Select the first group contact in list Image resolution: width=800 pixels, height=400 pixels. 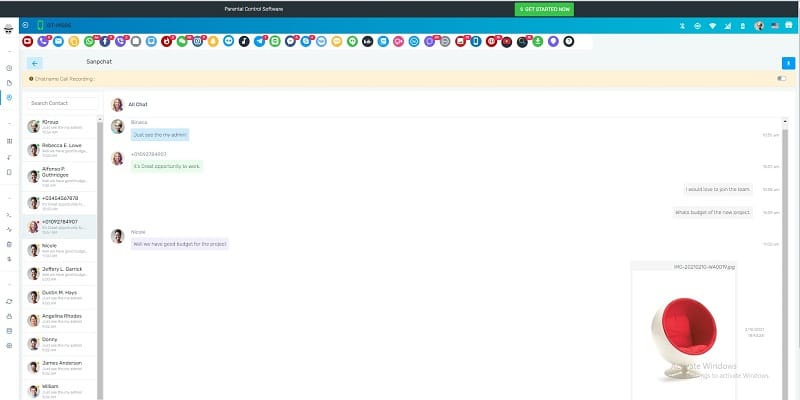pyautogui.click(x=58, y=127)
